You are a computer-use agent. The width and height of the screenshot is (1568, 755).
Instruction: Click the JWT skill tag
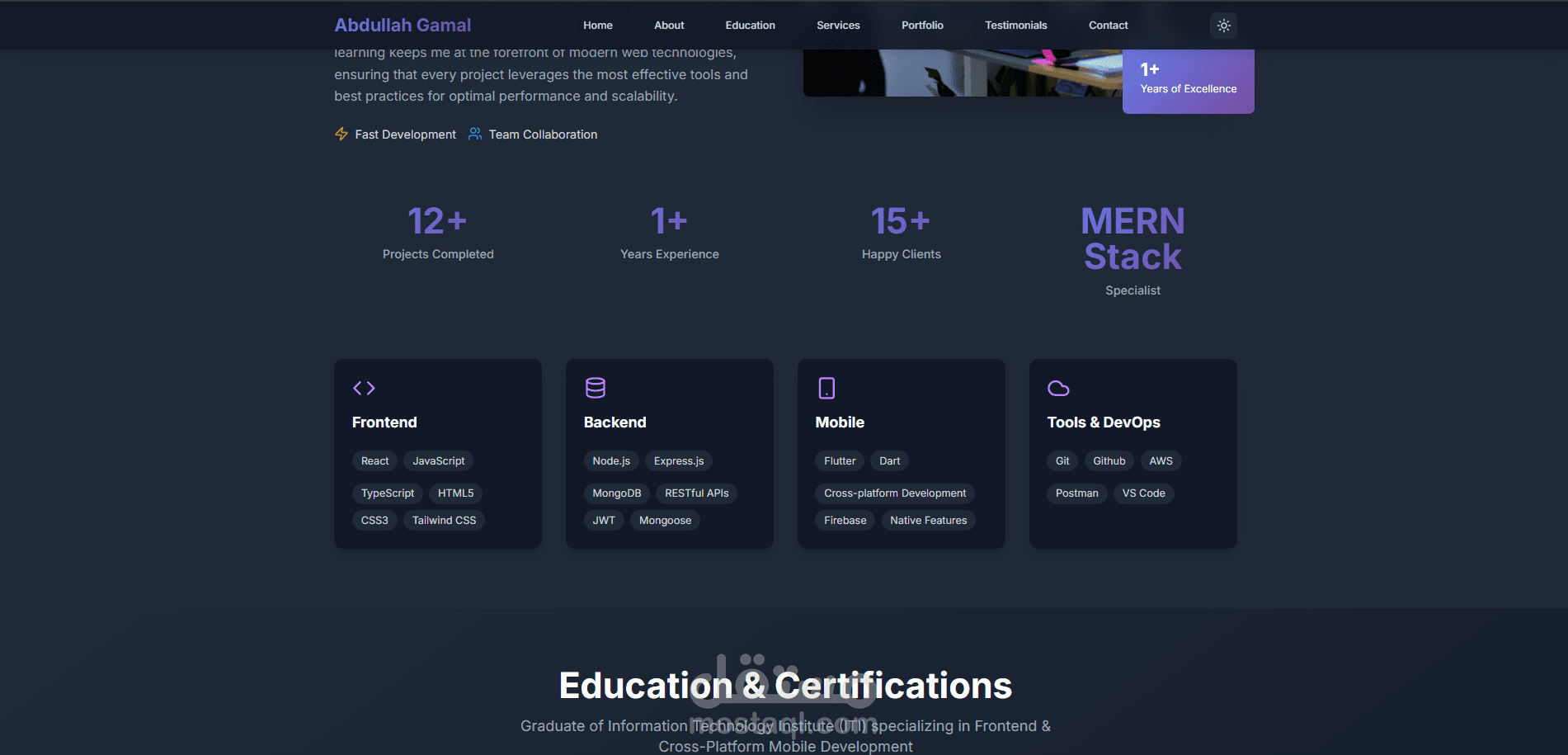(x=604, y=521)
